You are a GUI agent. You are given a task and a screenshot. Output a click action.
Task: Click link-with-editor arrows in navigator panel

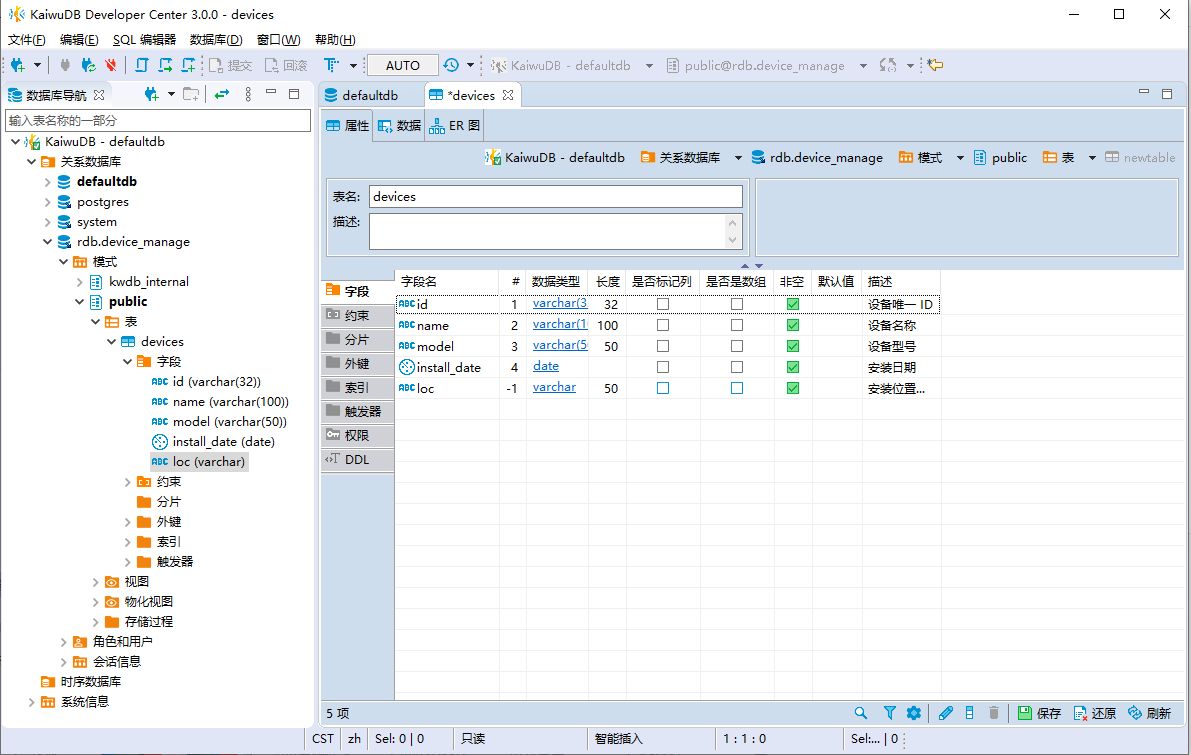pos(222,94)
